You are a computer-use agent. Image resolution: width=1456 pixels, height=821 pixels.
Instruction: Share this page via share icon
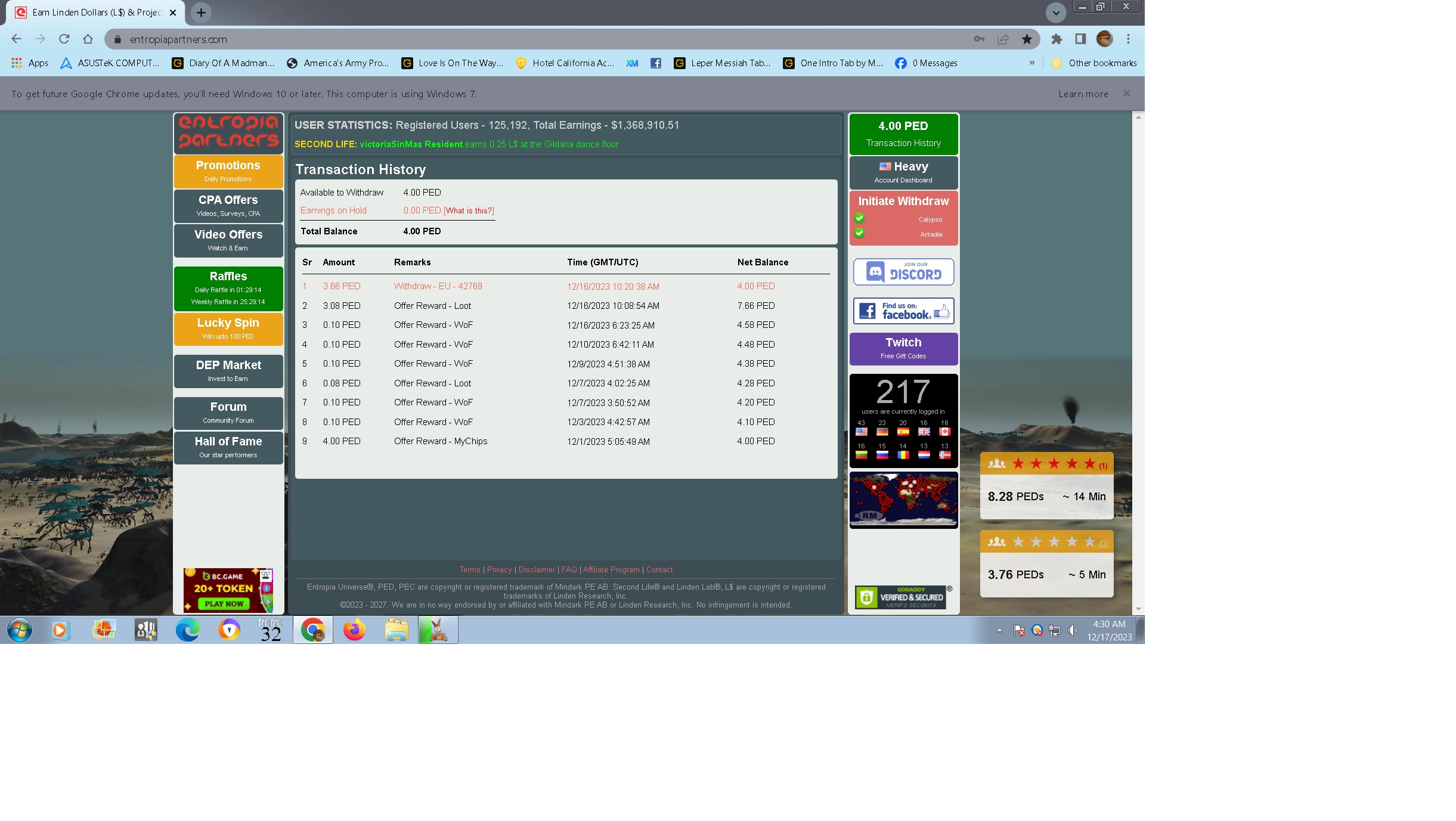point(1003,39)
